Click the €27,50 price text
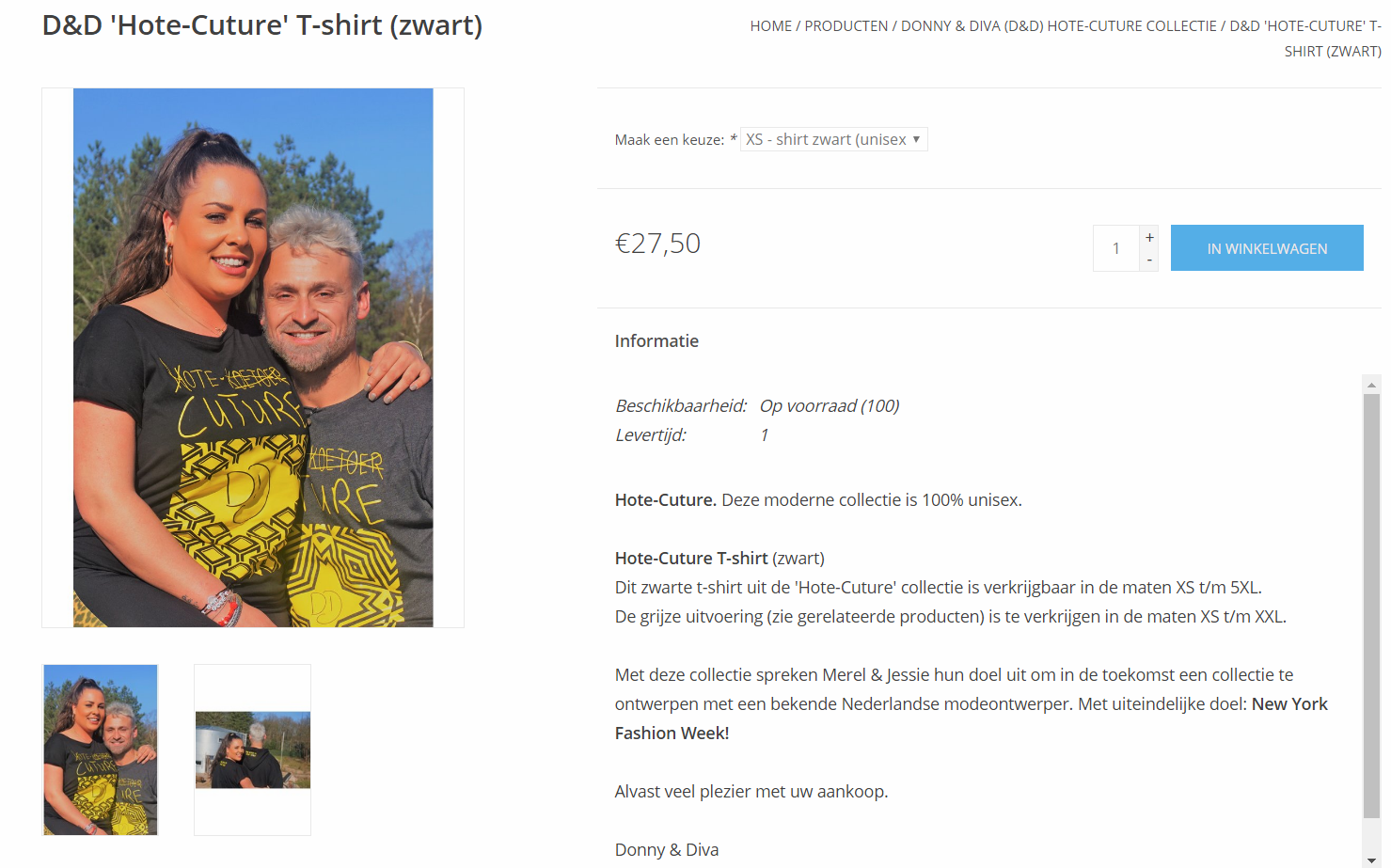 tap(657, 244)
